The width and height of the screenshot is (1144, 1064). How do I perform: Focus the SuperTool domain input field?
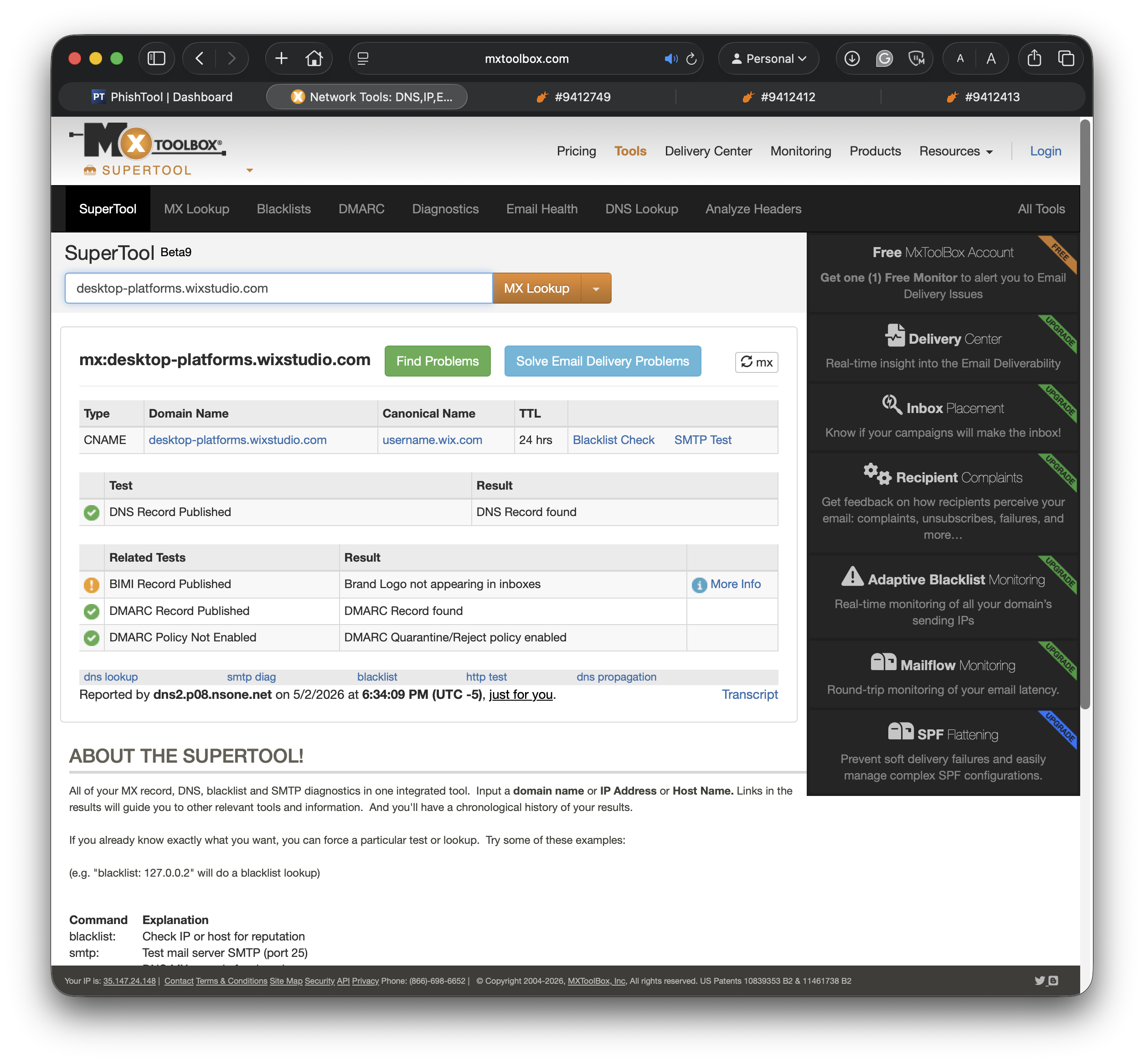tap(278, 288)
